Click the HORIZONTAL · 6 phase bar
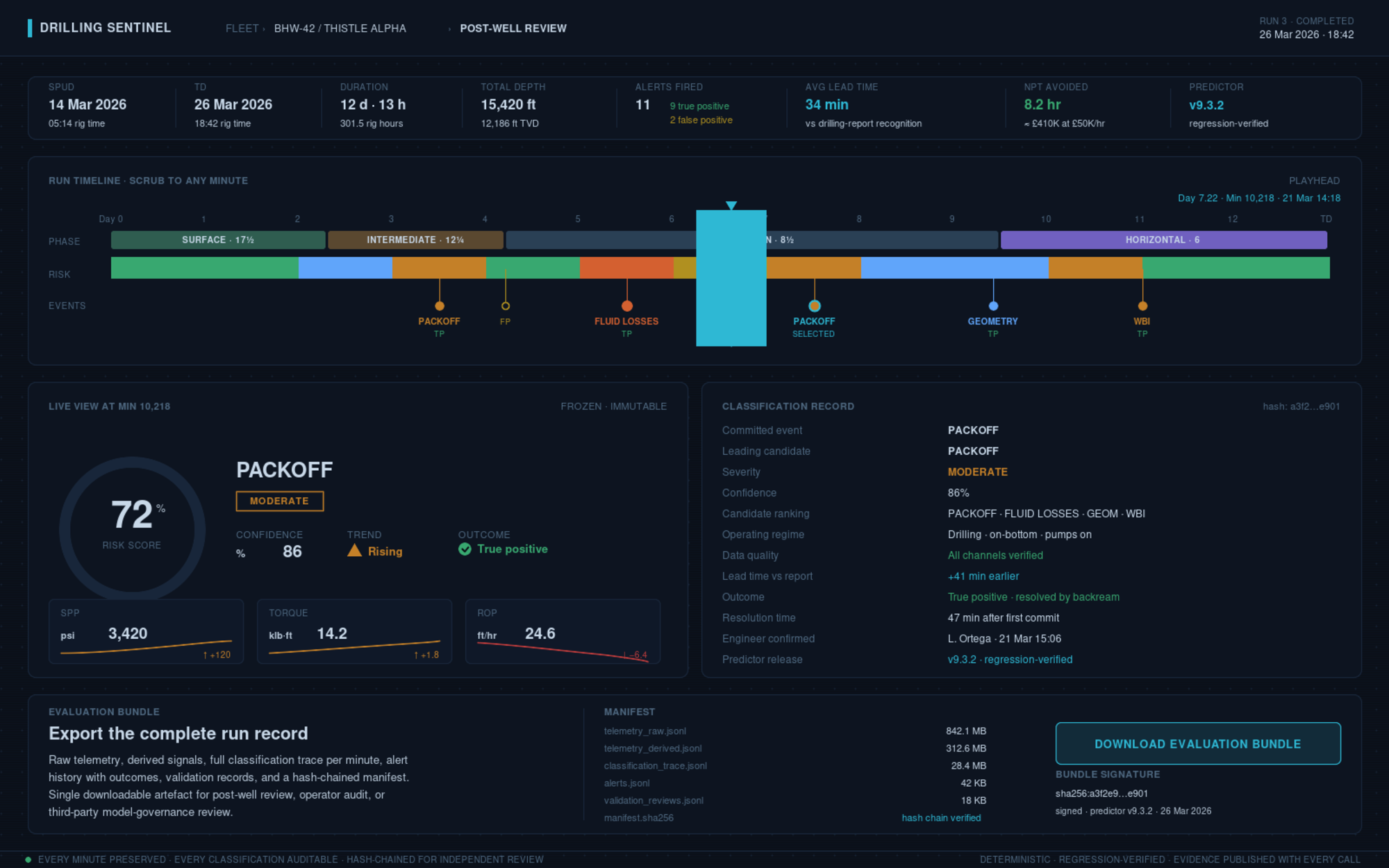This screenshot has width=1389, height=868. [x=1164, y=240]
